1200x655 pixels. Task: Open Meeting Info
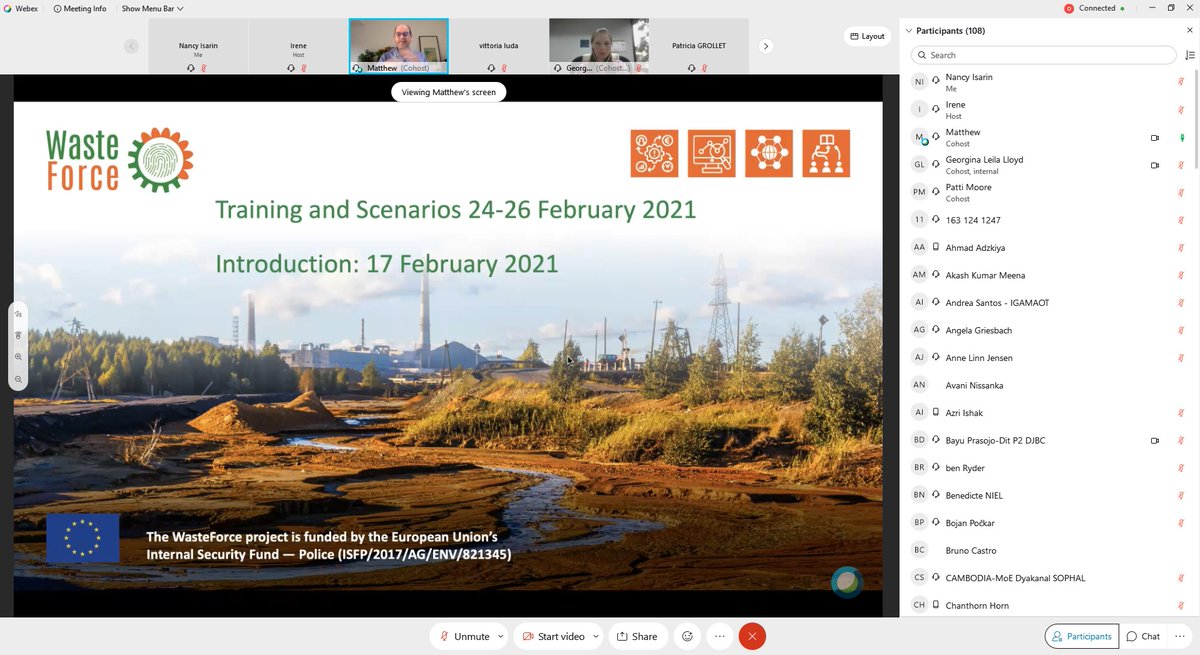(79, 8)
